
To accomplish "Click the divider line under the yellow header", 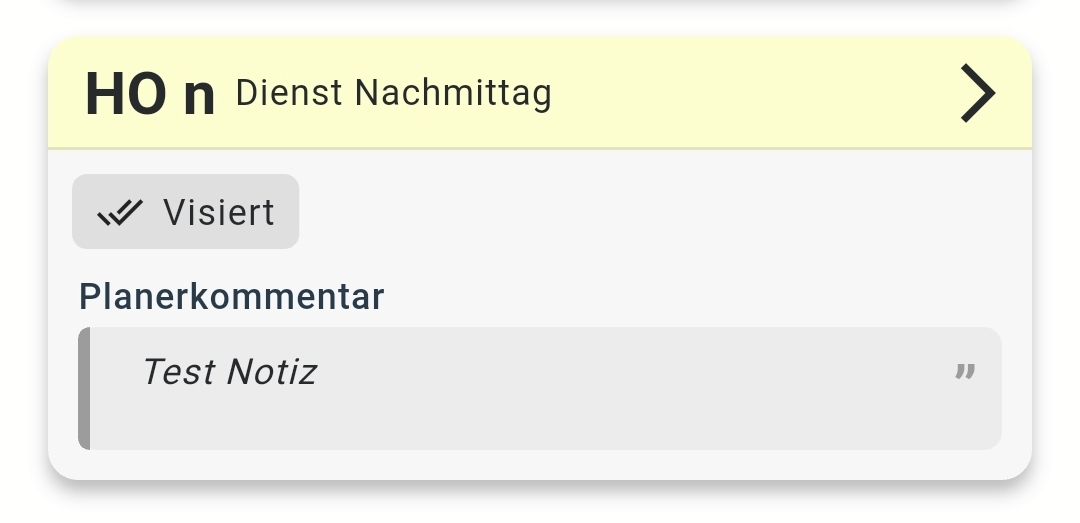I will pos(540,148).
